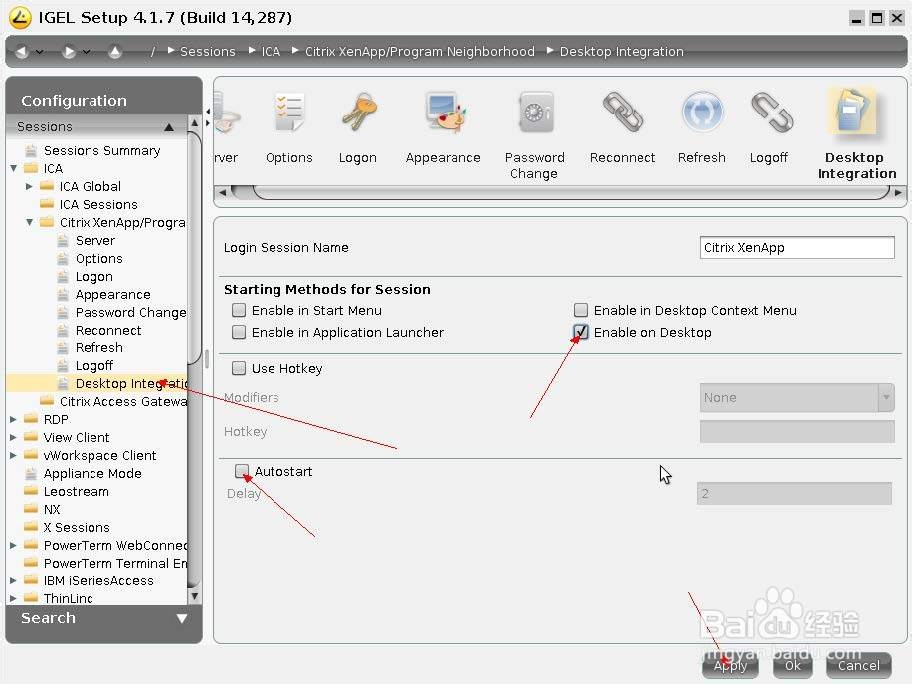Select Reconnect in the tree
The width and height of the screenshot is (912, 684).
coord(108,330)
